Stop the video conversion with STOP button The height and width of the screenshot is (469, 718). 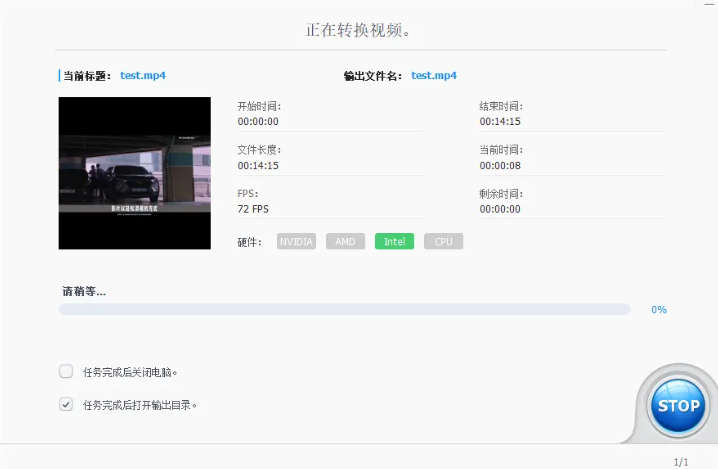point(678,405)
